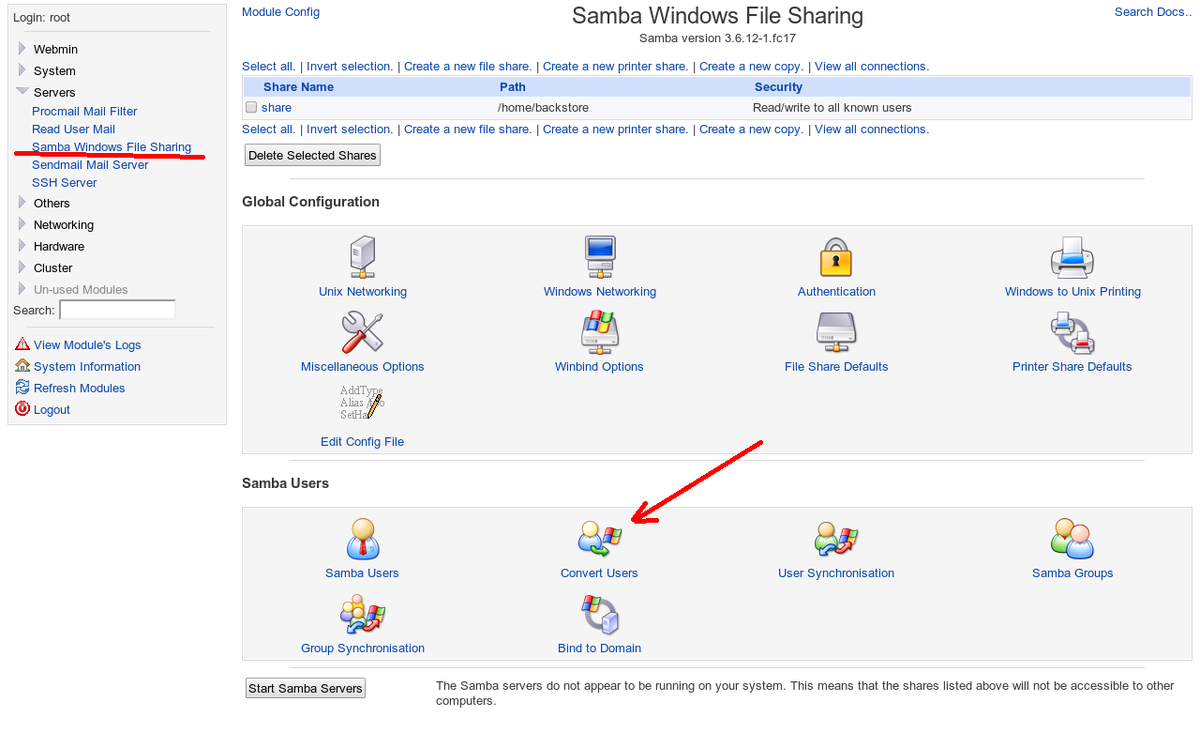The width and height of the screenshot is (1200, 748).
Task: Click the View Module's Logs warning icon
Action: (23, 344)
